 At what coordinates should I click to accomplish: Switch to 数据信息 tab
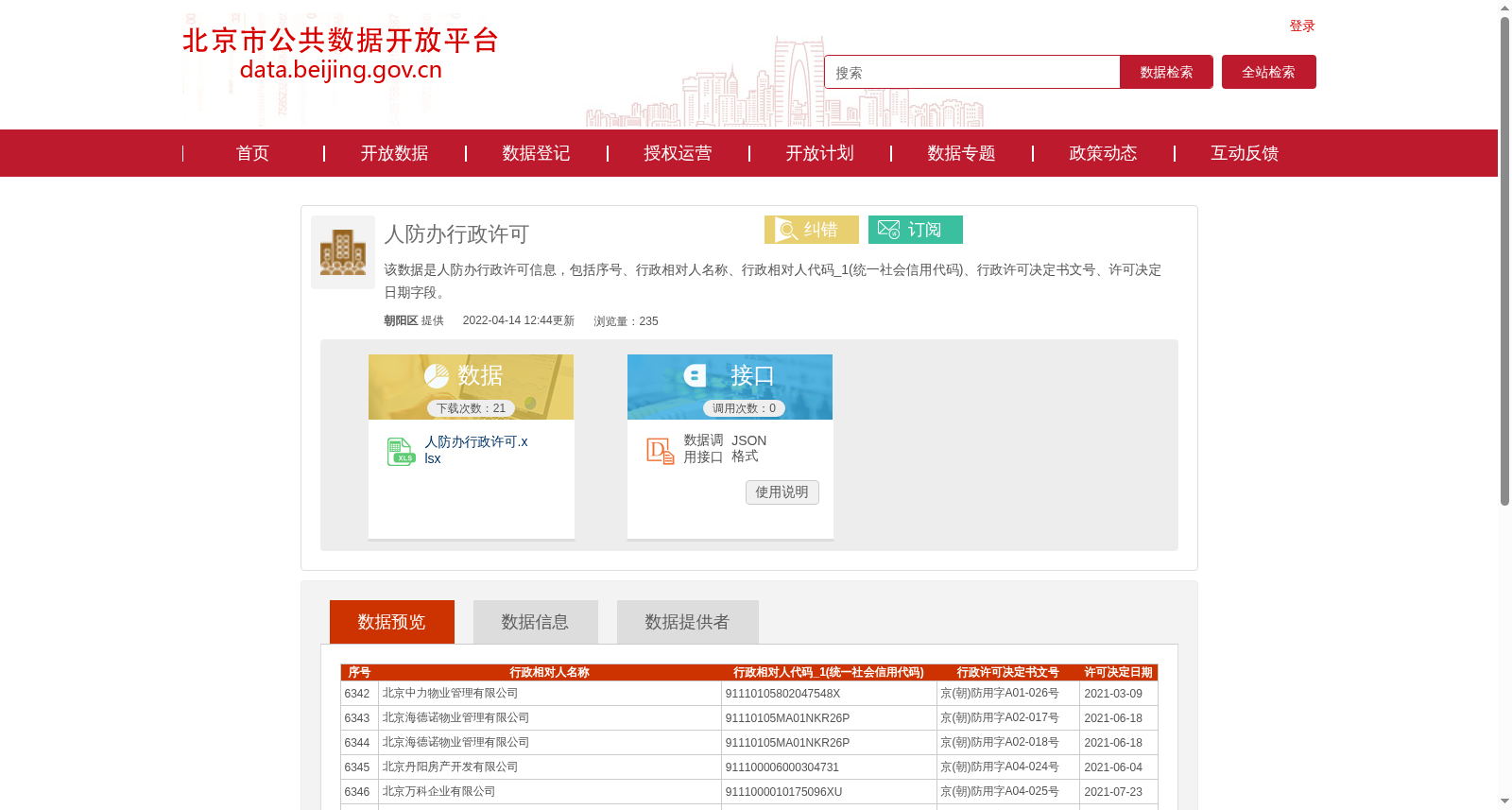(536, 622)
